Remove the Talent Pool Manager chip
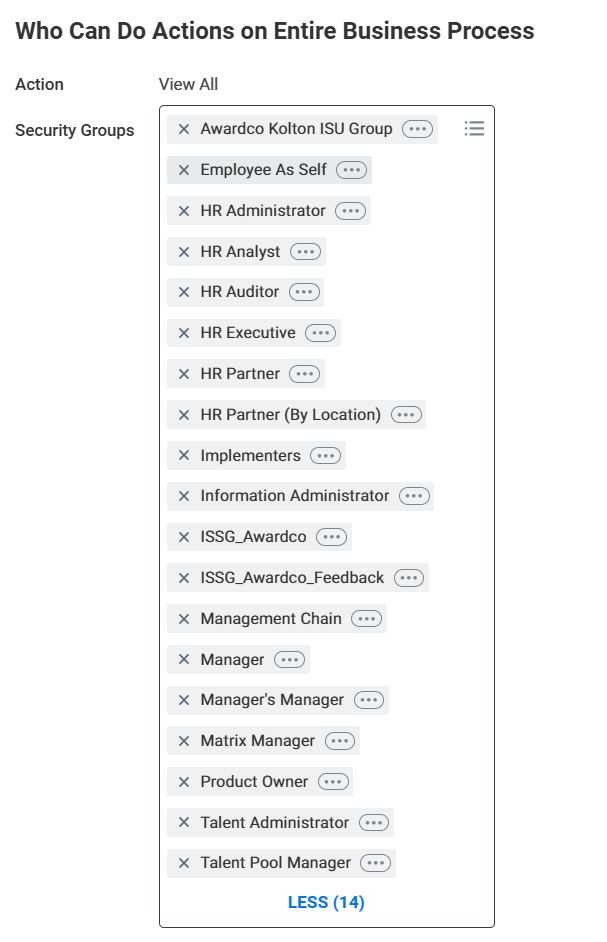The image size is (607, 942). click(184, 863)
